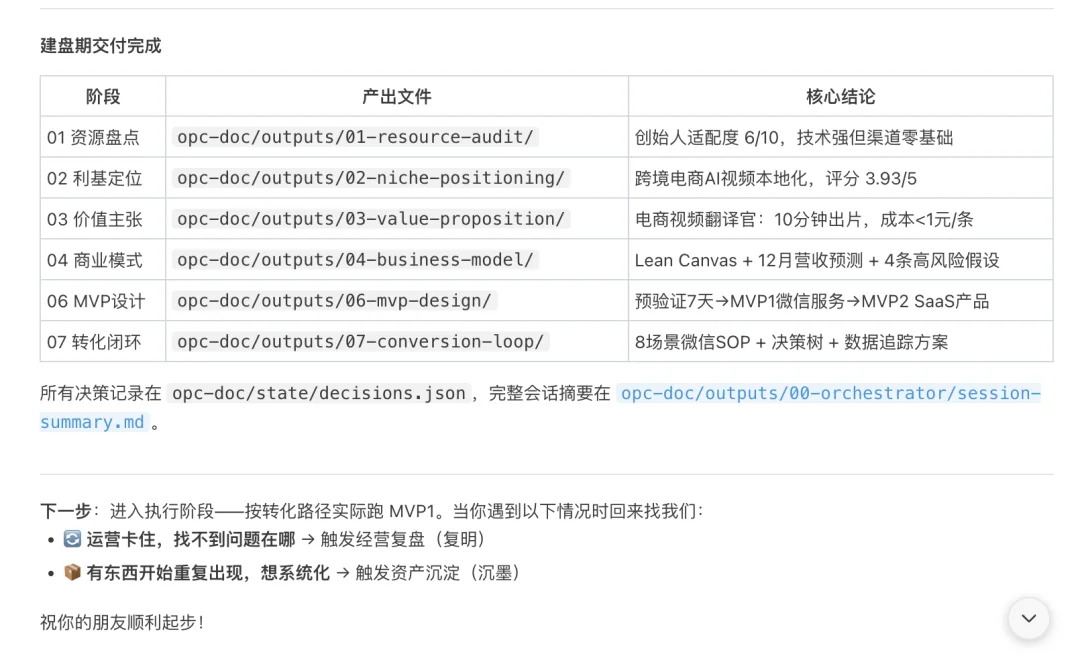Click the 07-conversion-loop output path

pyautogui.click(x=360, y=342)
